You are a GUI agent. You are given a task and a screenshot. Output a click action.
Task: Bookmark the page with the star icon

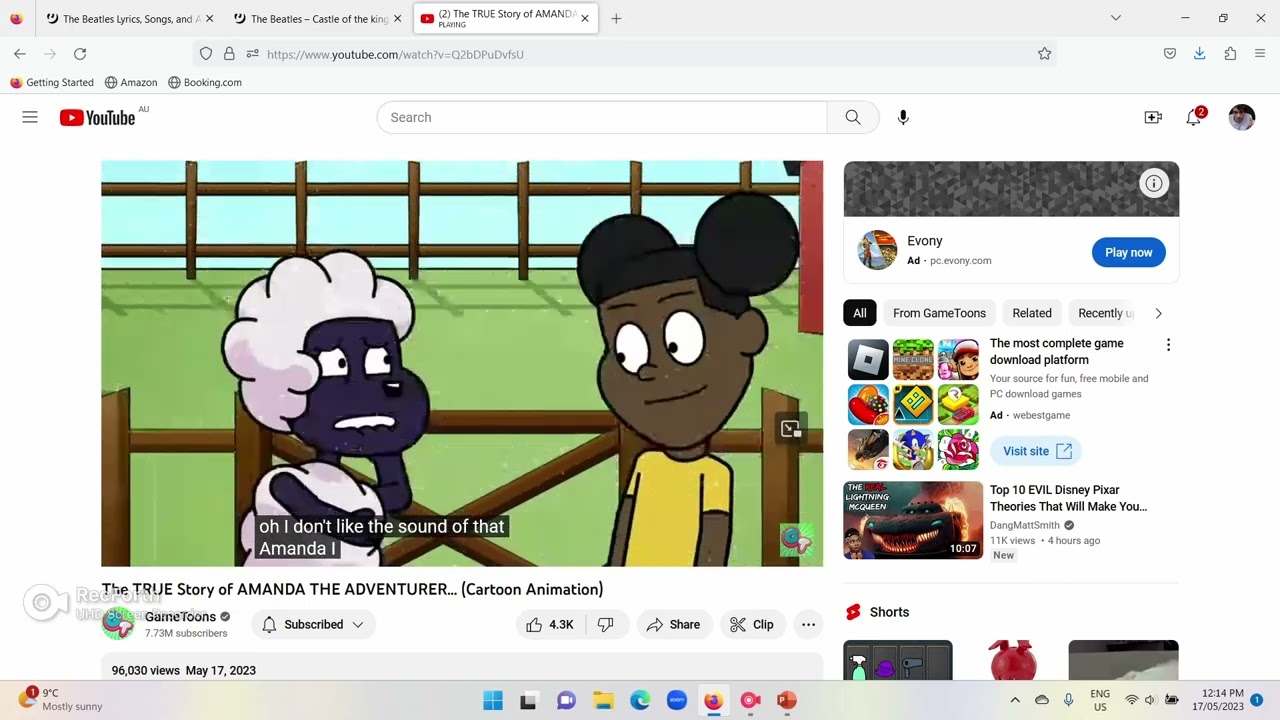point(1044,54)
